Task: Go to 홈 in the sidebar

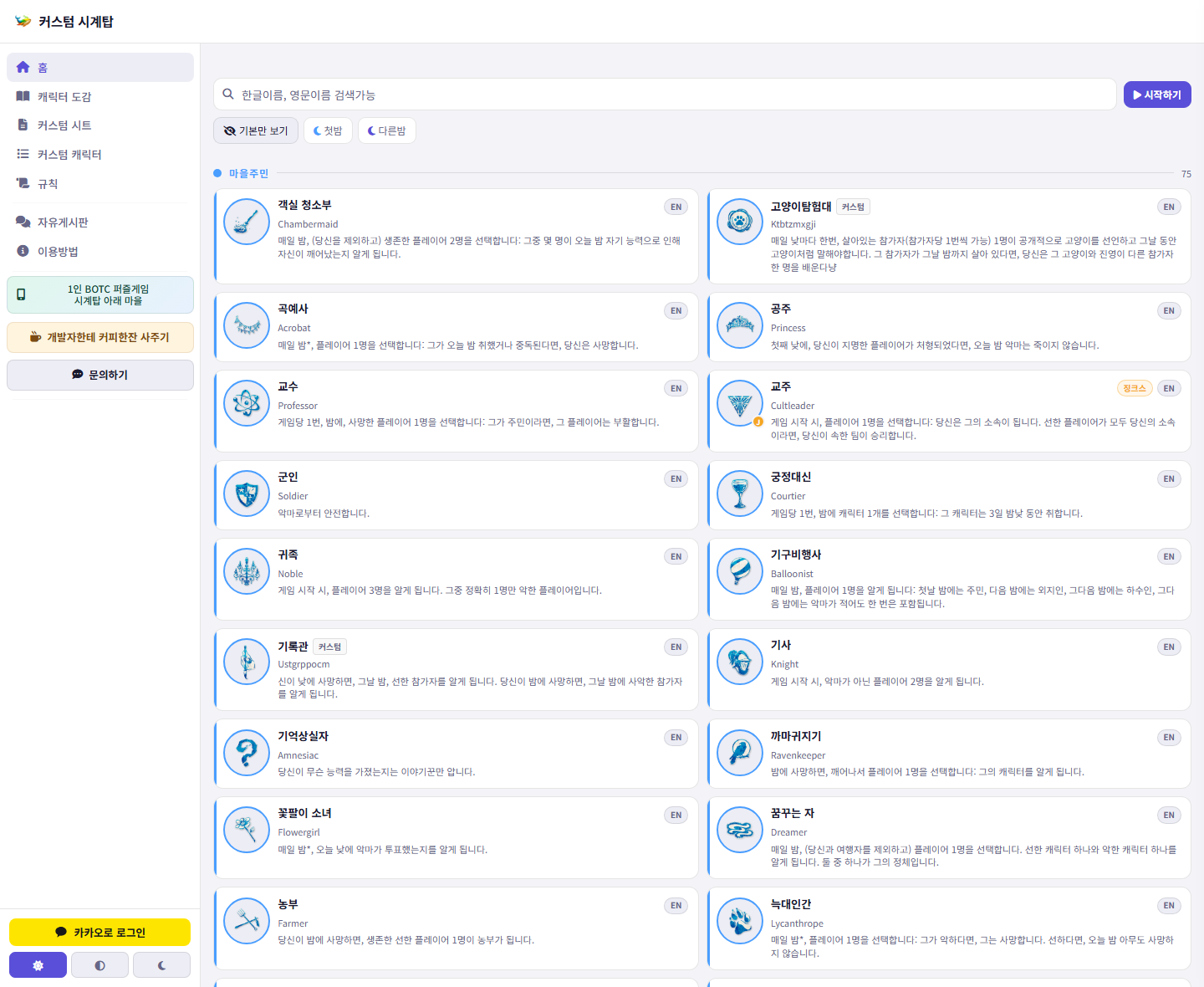Action: 100,68
